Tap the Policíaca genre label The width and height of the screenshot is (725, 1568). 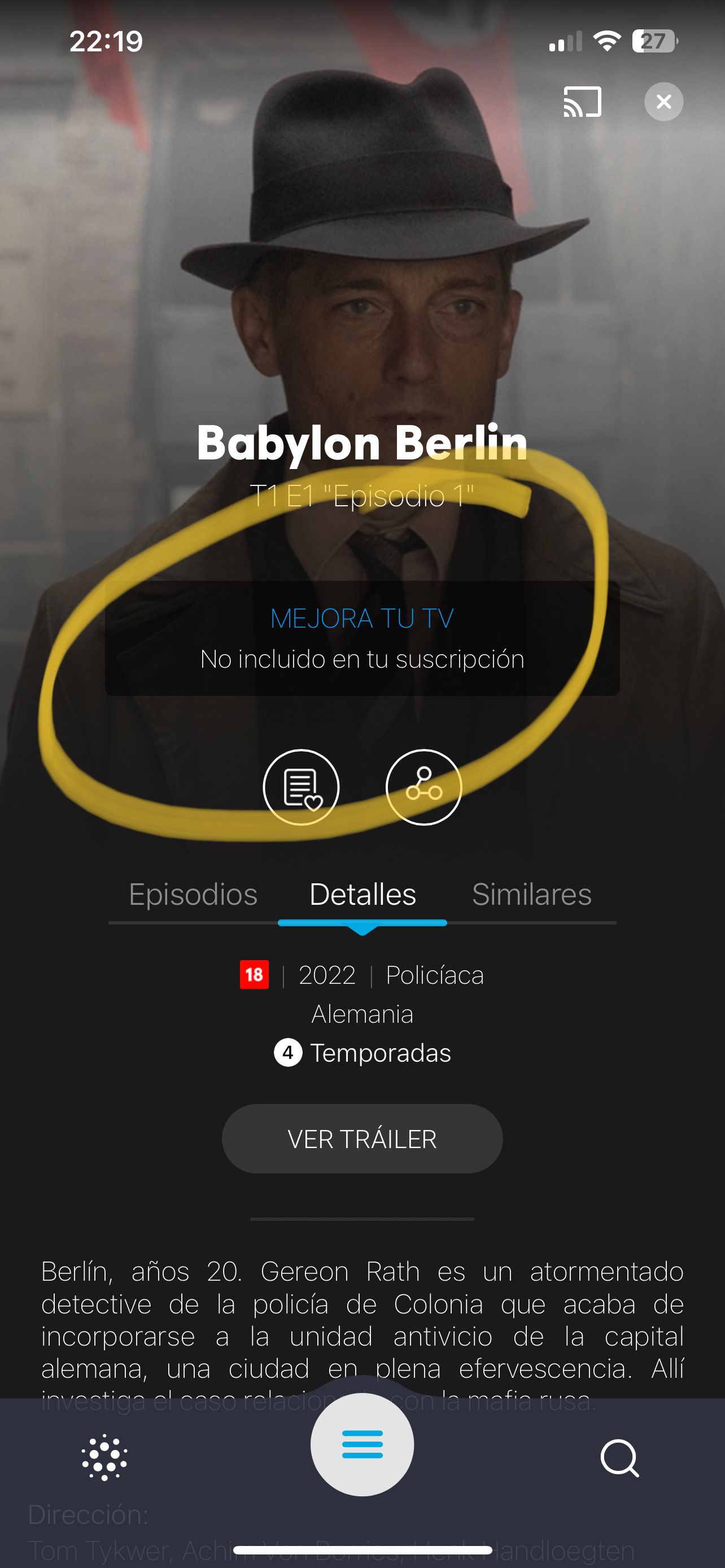[435, 975]
